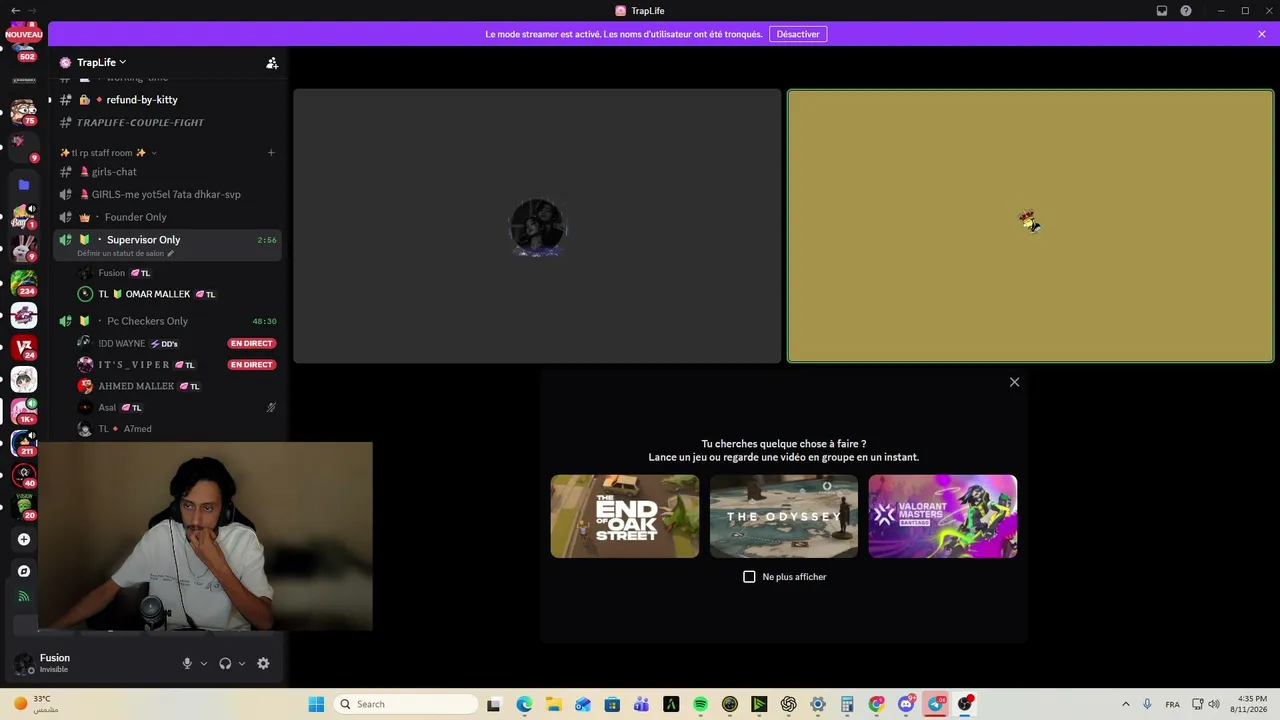The height and width of the screenshot is (720, 1280).
Task: Open Discord inbox icon in title bar
Action: click(x=1162, y=11)
